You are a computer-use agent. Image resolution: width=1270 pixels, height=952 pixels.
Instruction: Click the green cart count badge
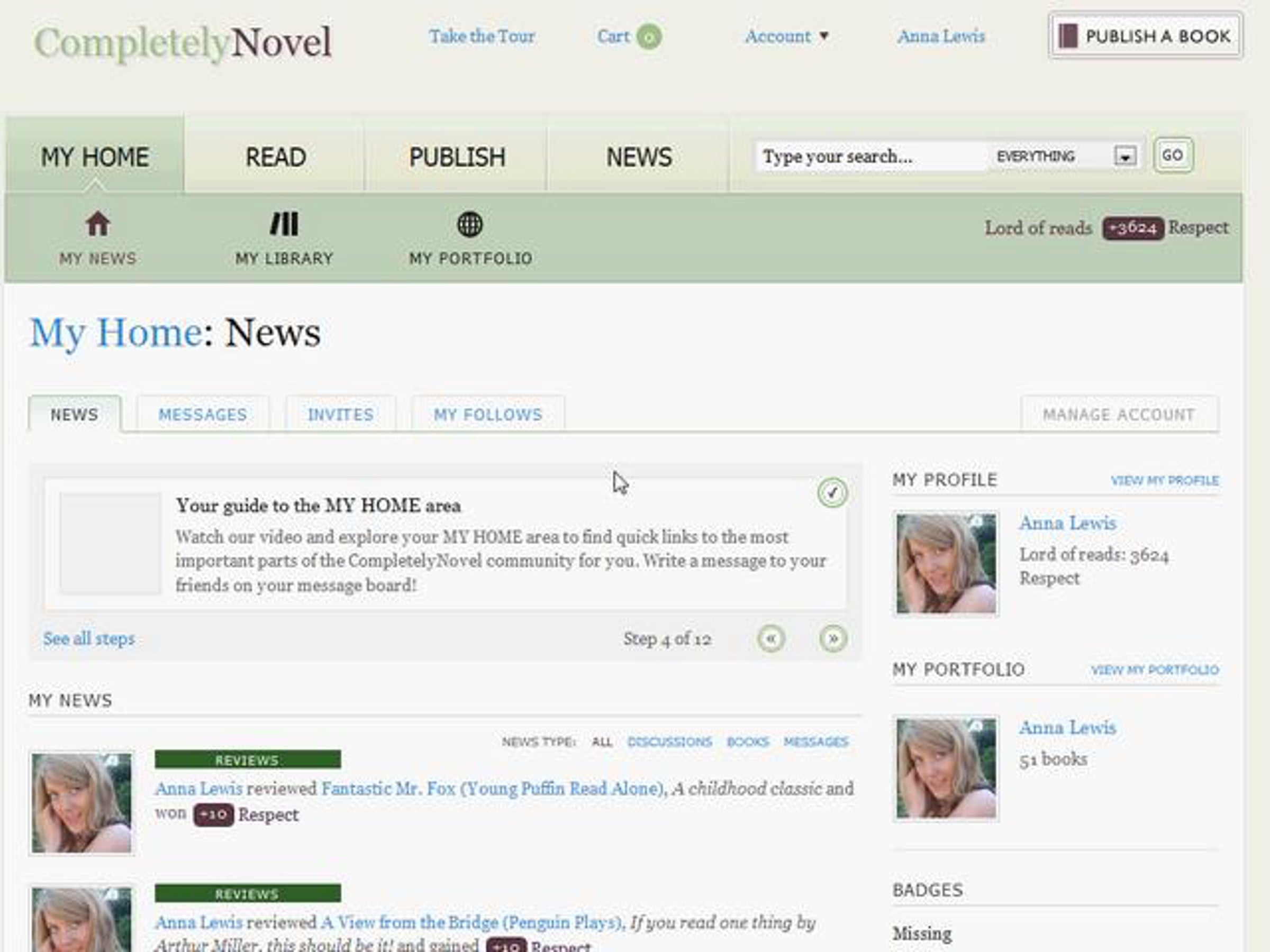pos(649,38)
